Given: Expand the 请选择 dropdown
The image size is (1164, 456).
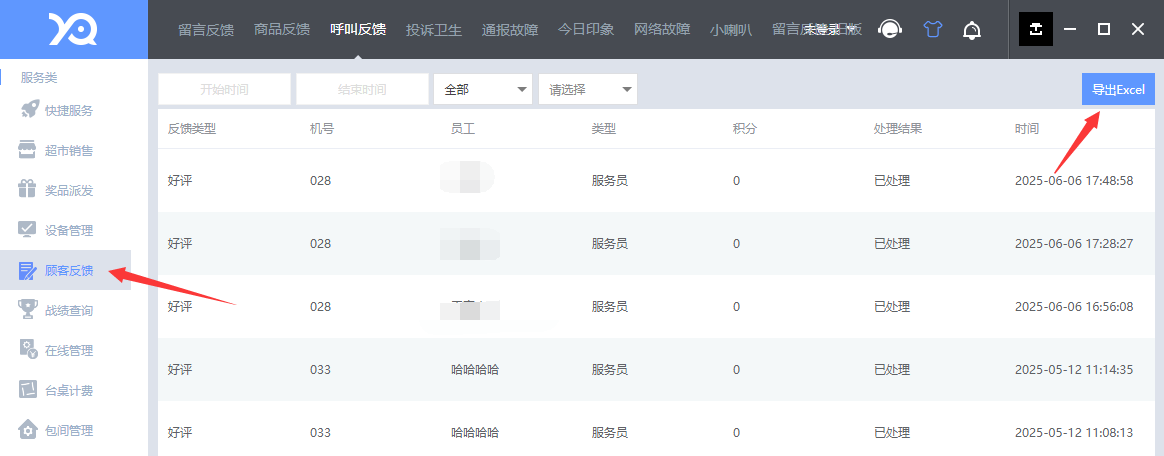Looking at the screenshot, I should [x=588, y=89].
